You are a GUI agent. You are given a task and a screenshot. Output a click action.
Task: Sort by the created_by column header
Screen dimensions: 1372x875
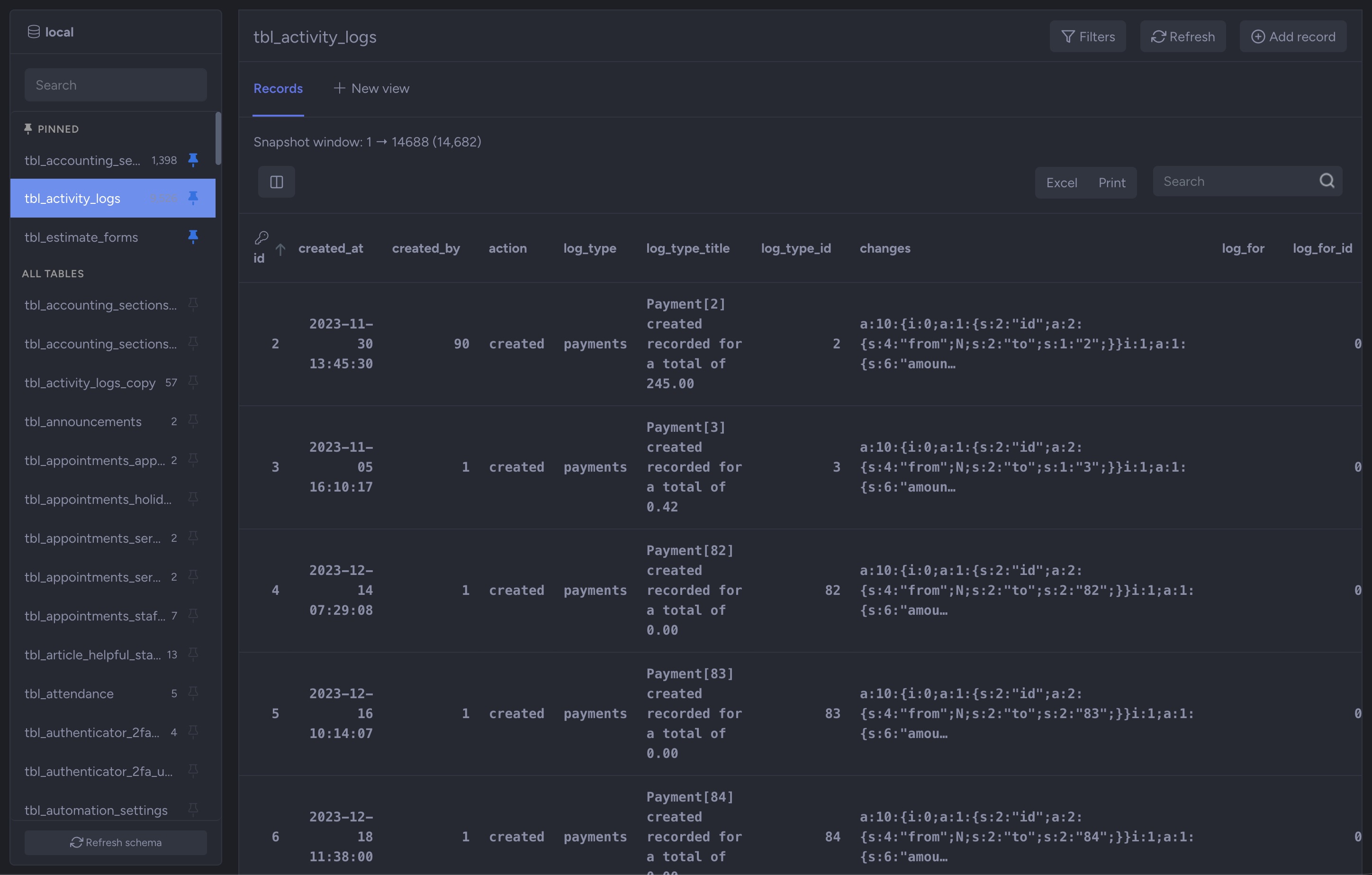(x=425, y=248)
